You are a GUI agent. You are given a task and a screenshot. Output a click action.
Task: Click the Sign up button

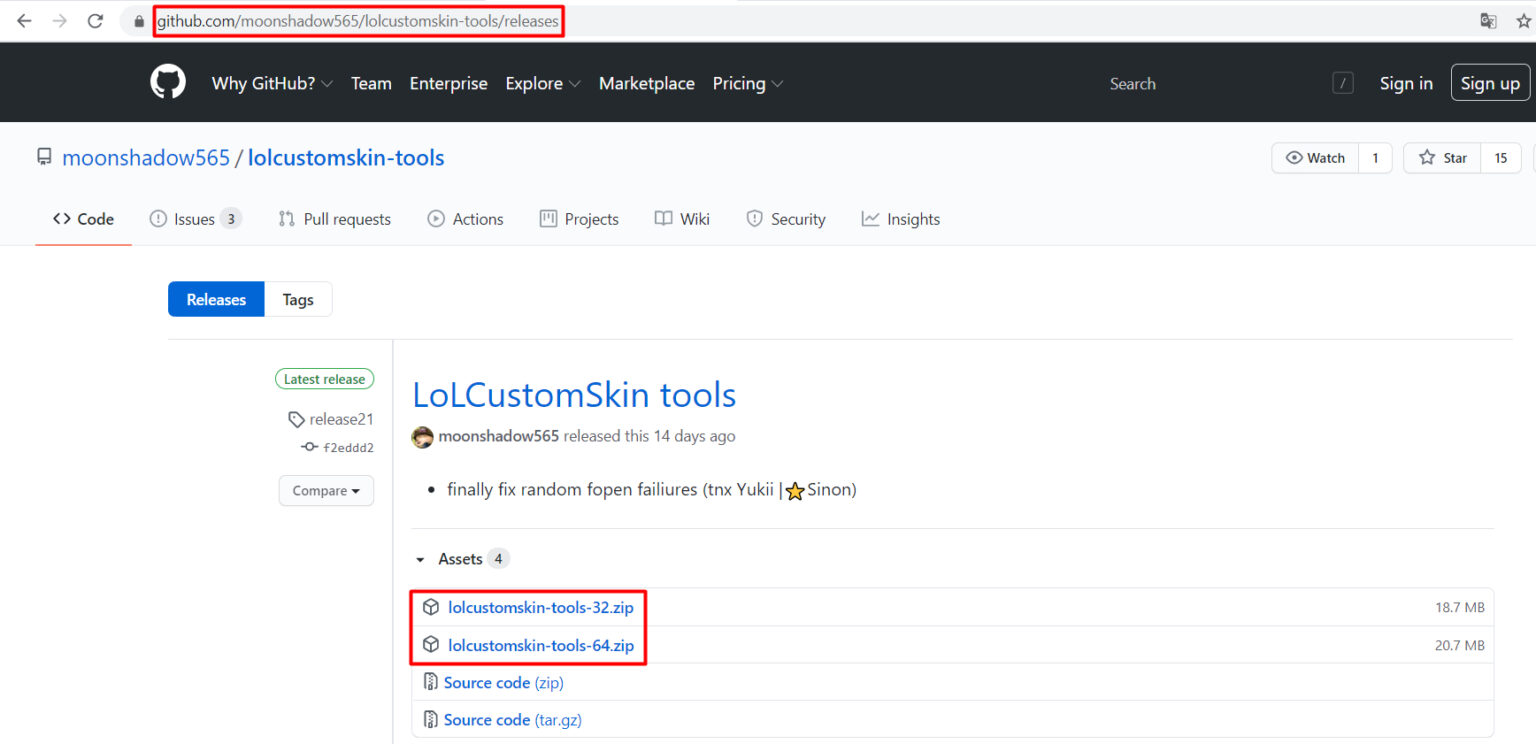click(x=1490, y=83)
